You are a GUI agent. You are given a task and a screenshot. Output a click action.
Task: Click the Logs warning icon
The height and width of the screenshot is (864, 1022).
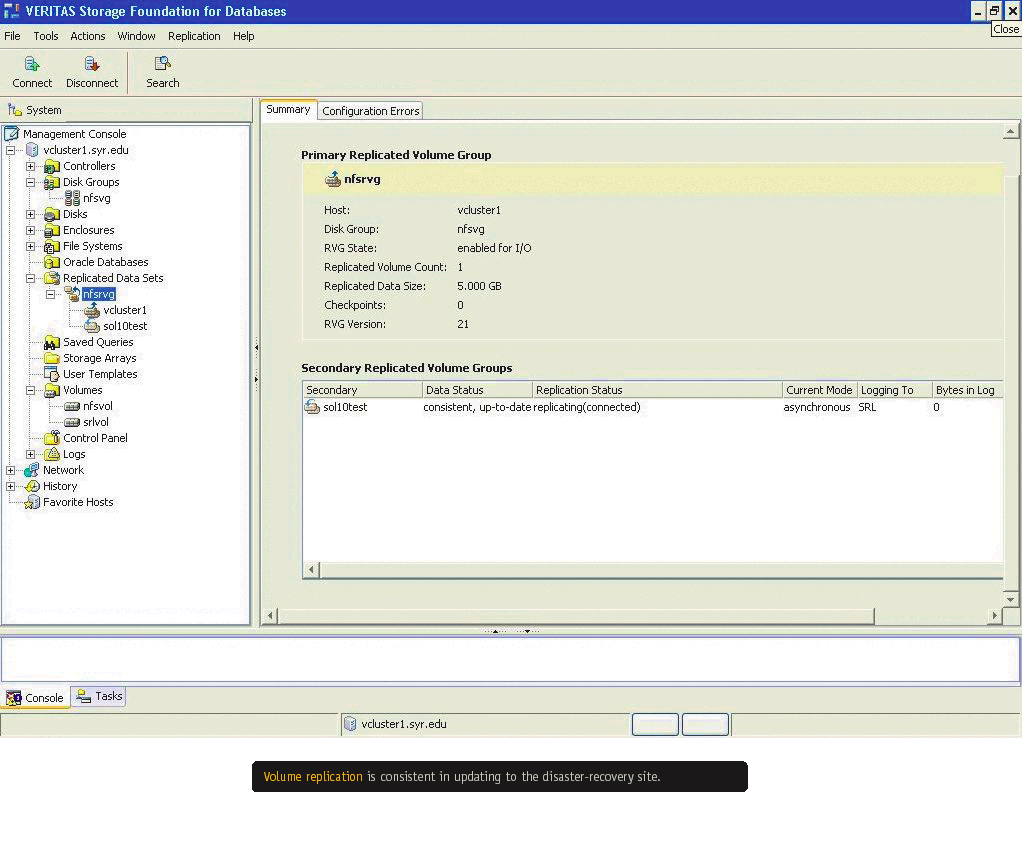[x=51, y=454]
